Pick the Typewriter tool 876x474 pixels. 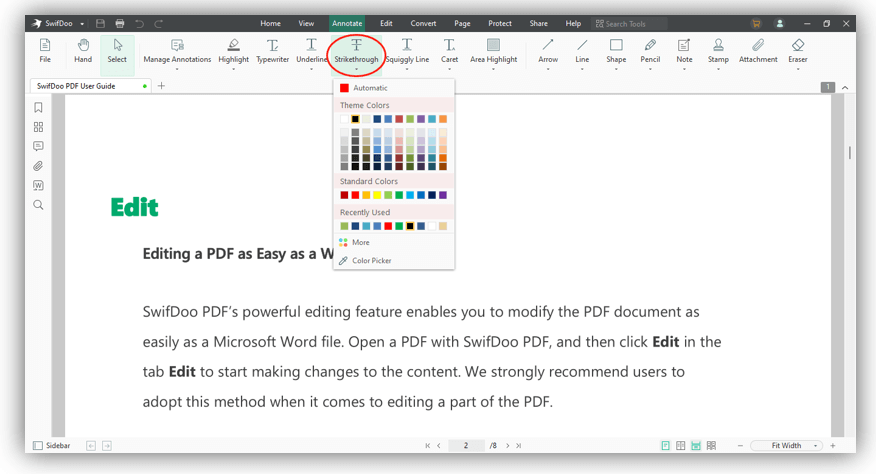273,50
